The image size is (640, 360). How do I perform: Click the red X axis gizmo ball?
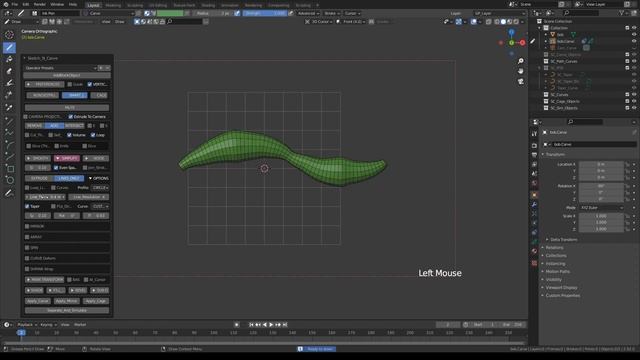click(522, 42)
